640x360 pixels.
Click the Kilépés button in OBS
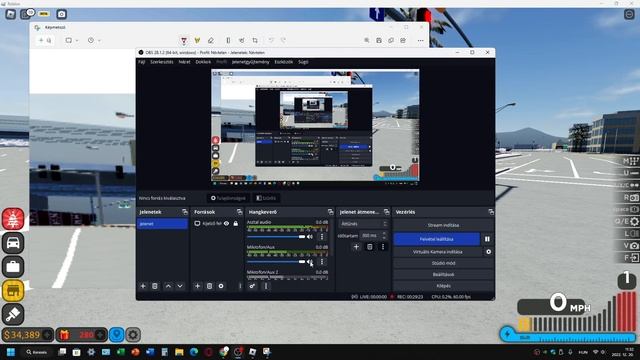(x=443, y=286)
